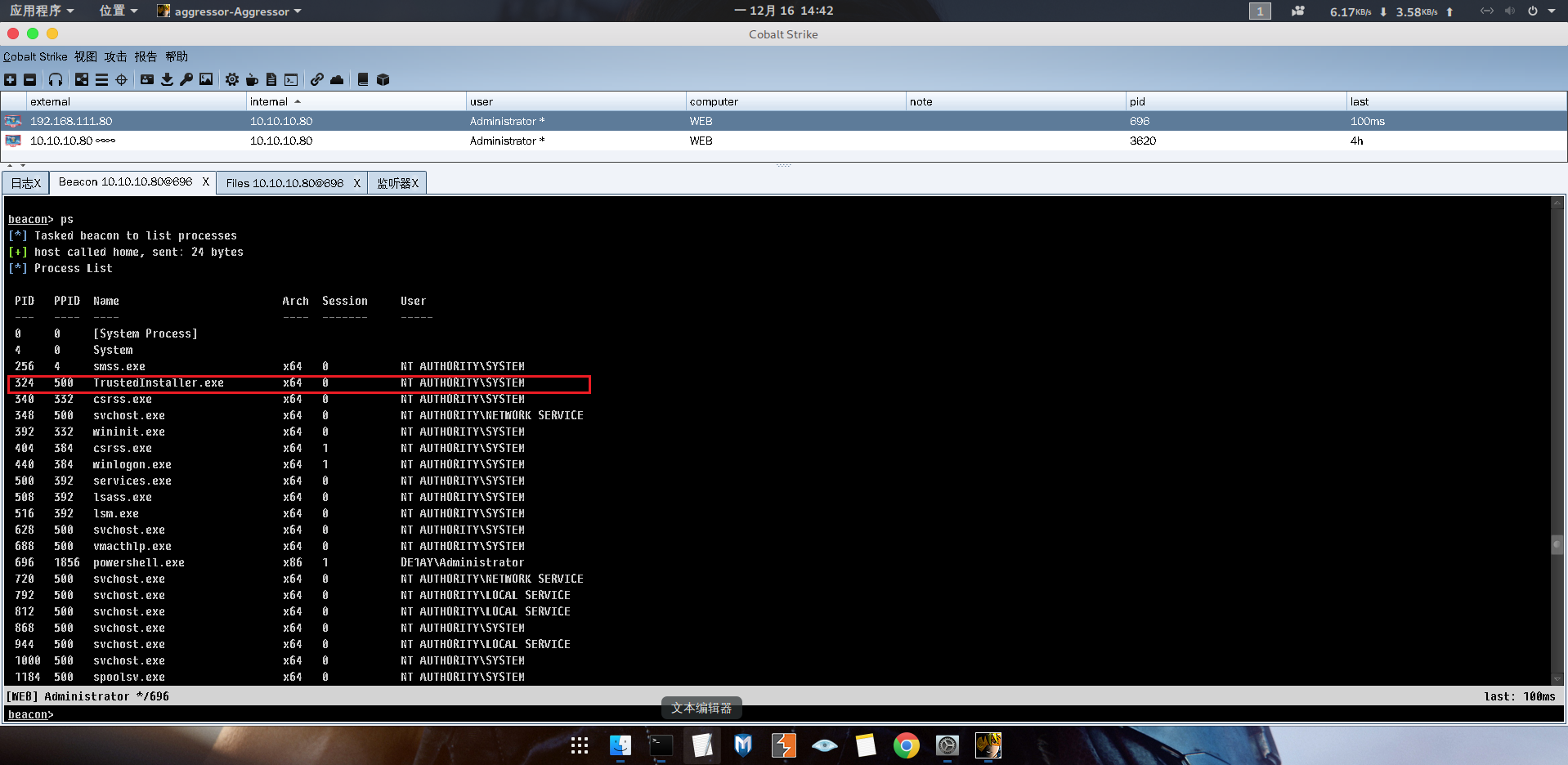The image size is (1568, 765).
Task: Sort sessions by internal column header
Action: pos(356,101)
